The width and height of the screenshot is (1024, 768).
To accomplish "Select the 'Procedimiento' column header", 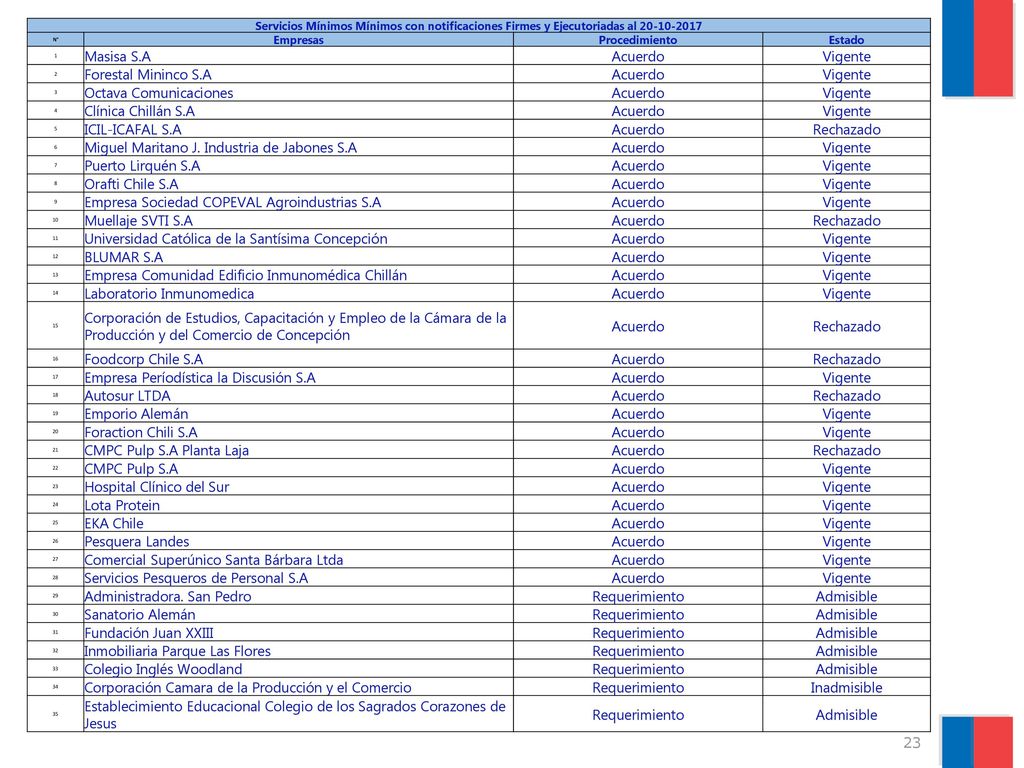I will coord(637,40).
